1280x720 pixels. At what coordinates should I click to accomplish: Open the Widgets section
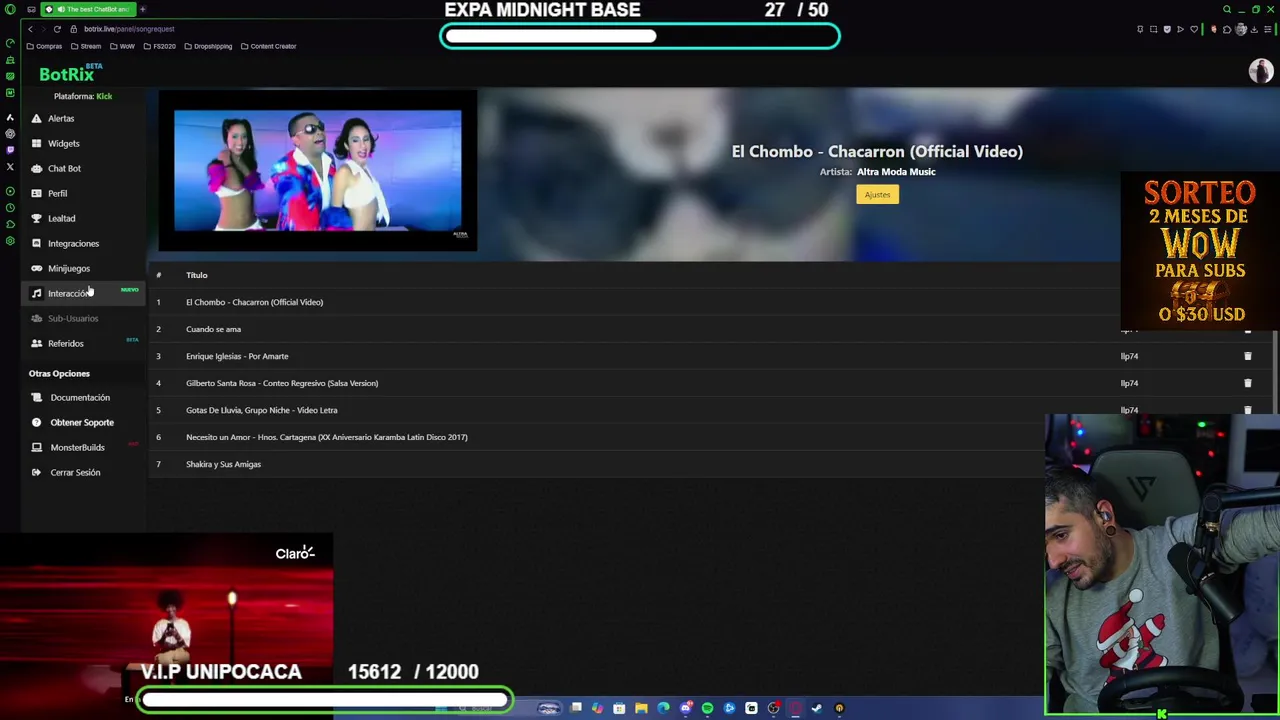point(63,143)
